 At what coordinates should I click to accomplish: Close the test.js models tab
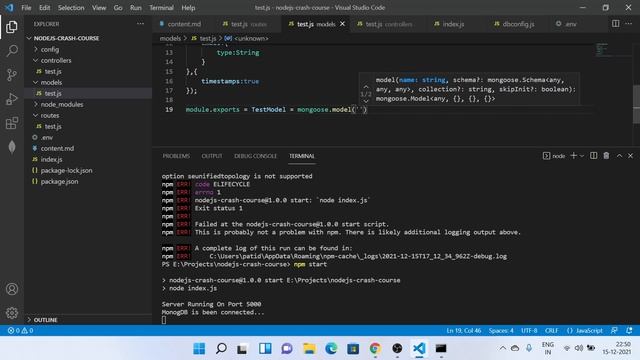(342, 24)
